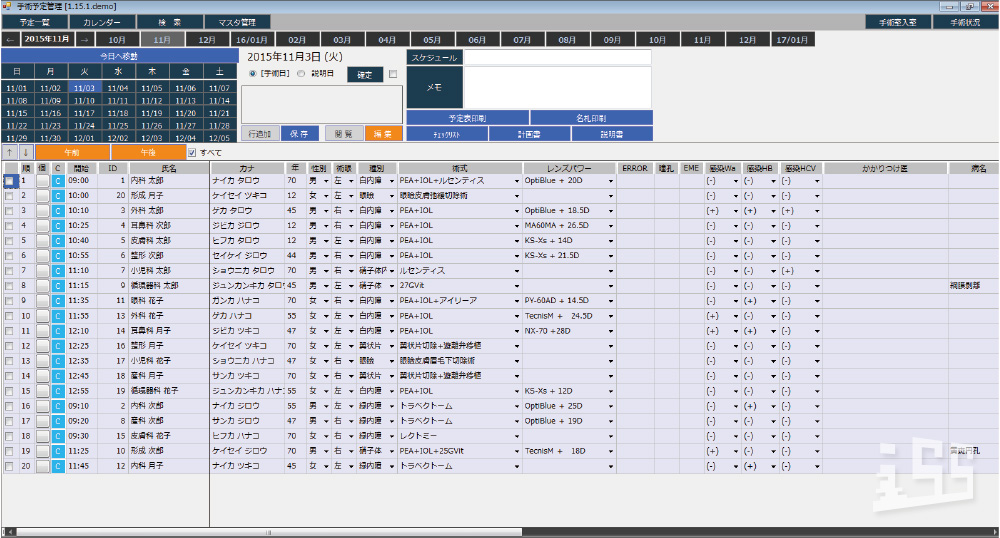Open the 術眼 dropdown in row 2
1000x538 pixels.
click(351, 196)
